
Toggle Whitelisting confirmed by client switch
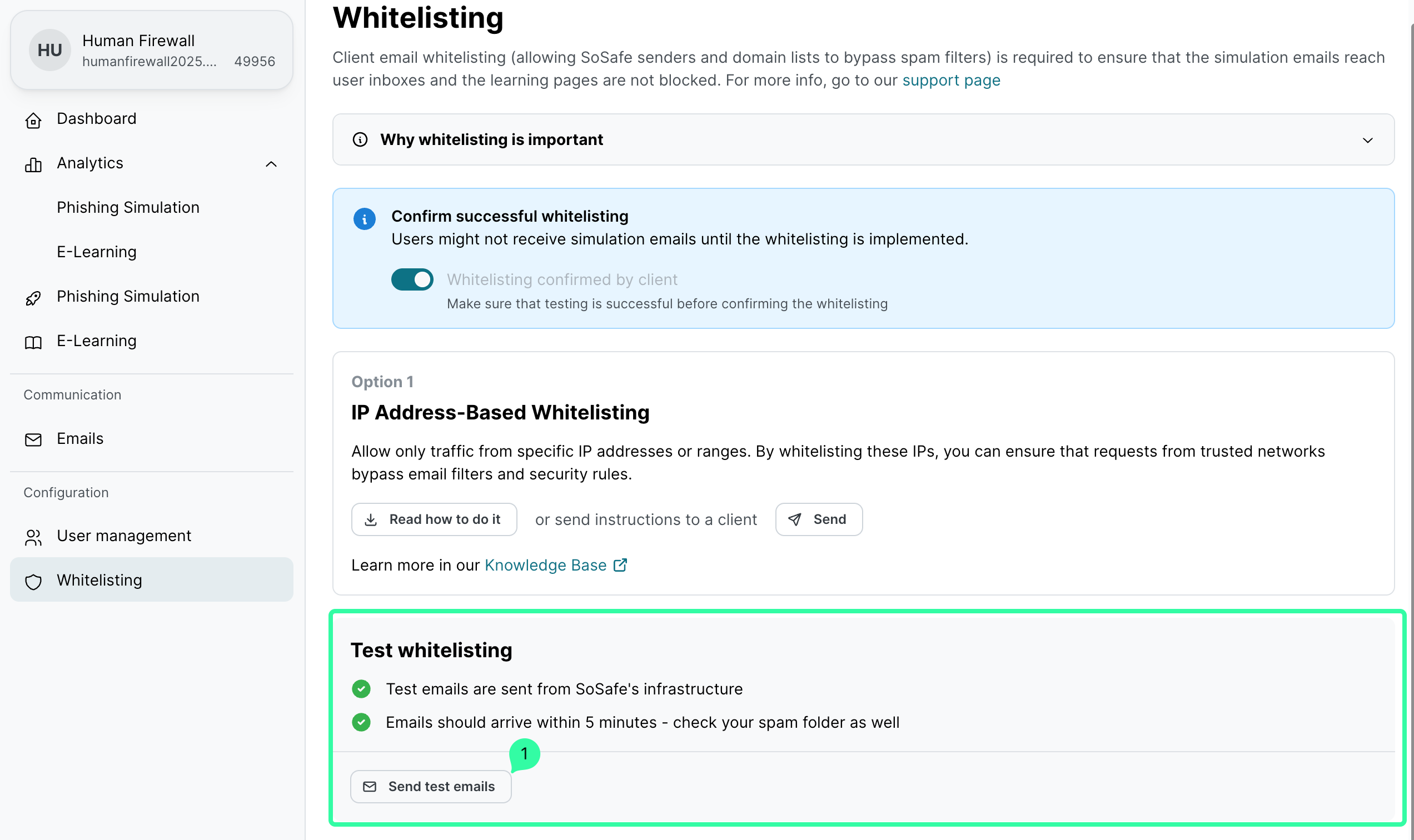[x=412, y=279]
